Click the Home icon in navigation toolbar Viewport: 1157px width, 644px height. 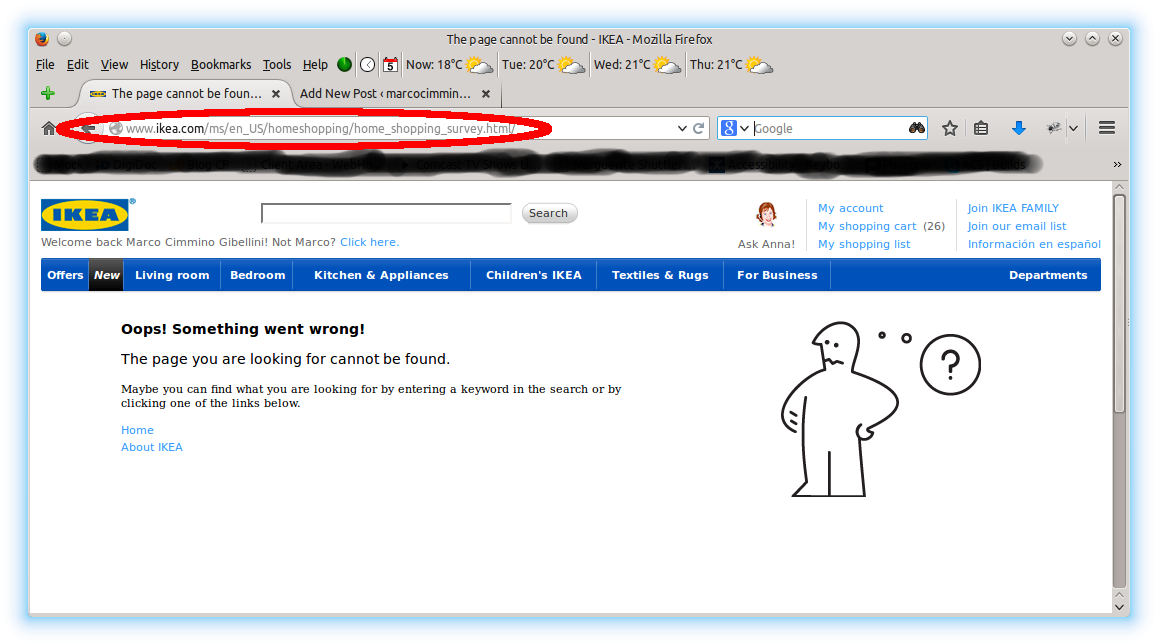[x=48, y=128]
